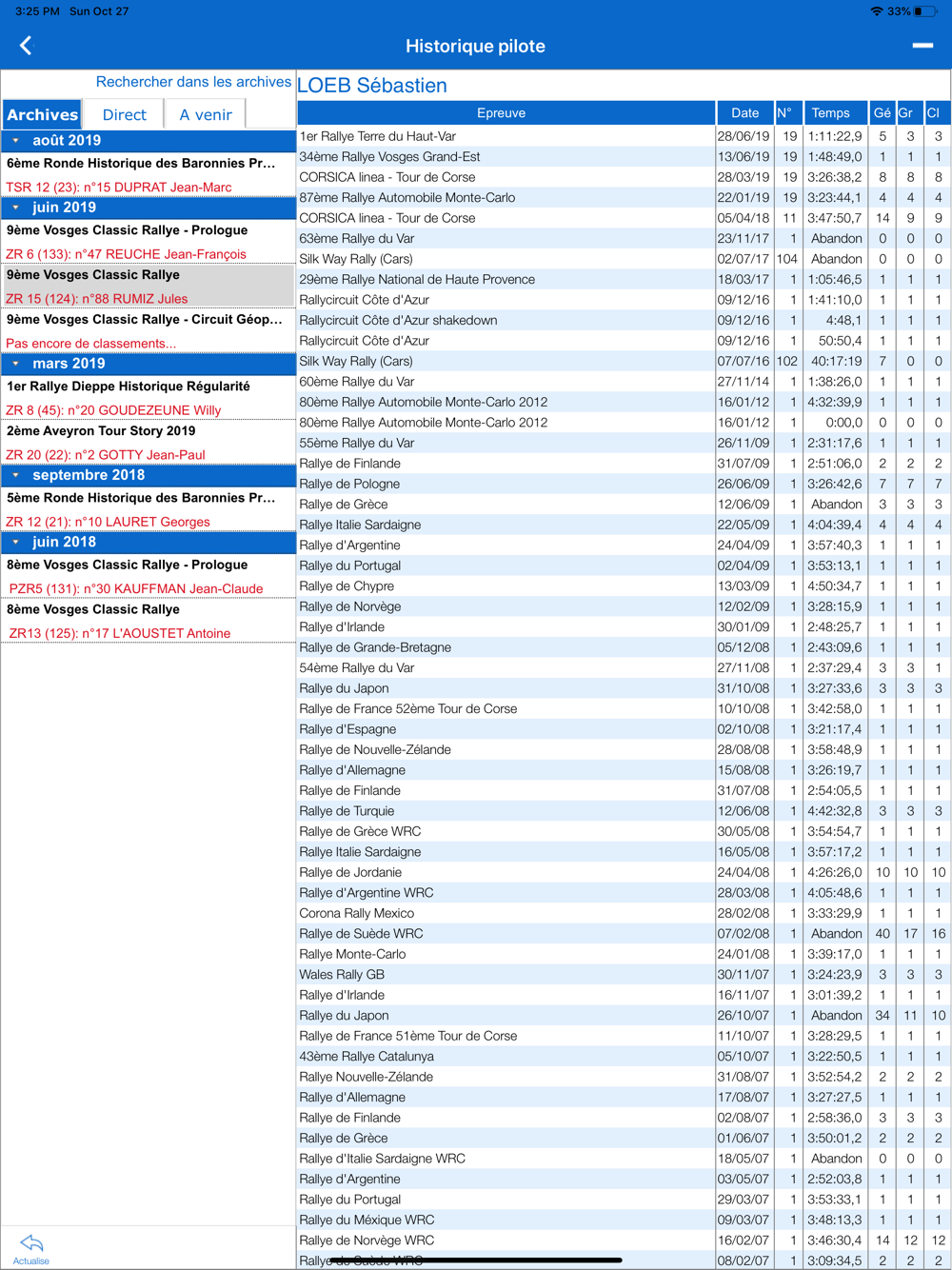Screen dimensions: 952x1270
Task: Sort by the Epreuve column header
Action: [x=506, y=113]
